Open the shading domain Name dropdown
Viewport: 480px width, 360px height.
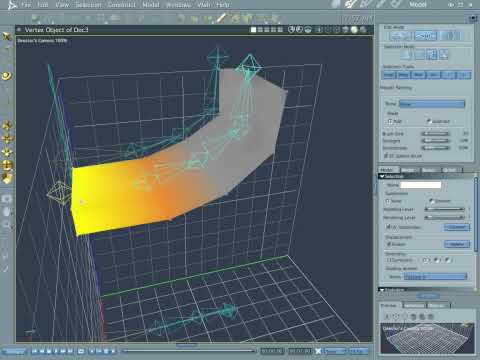435,277
